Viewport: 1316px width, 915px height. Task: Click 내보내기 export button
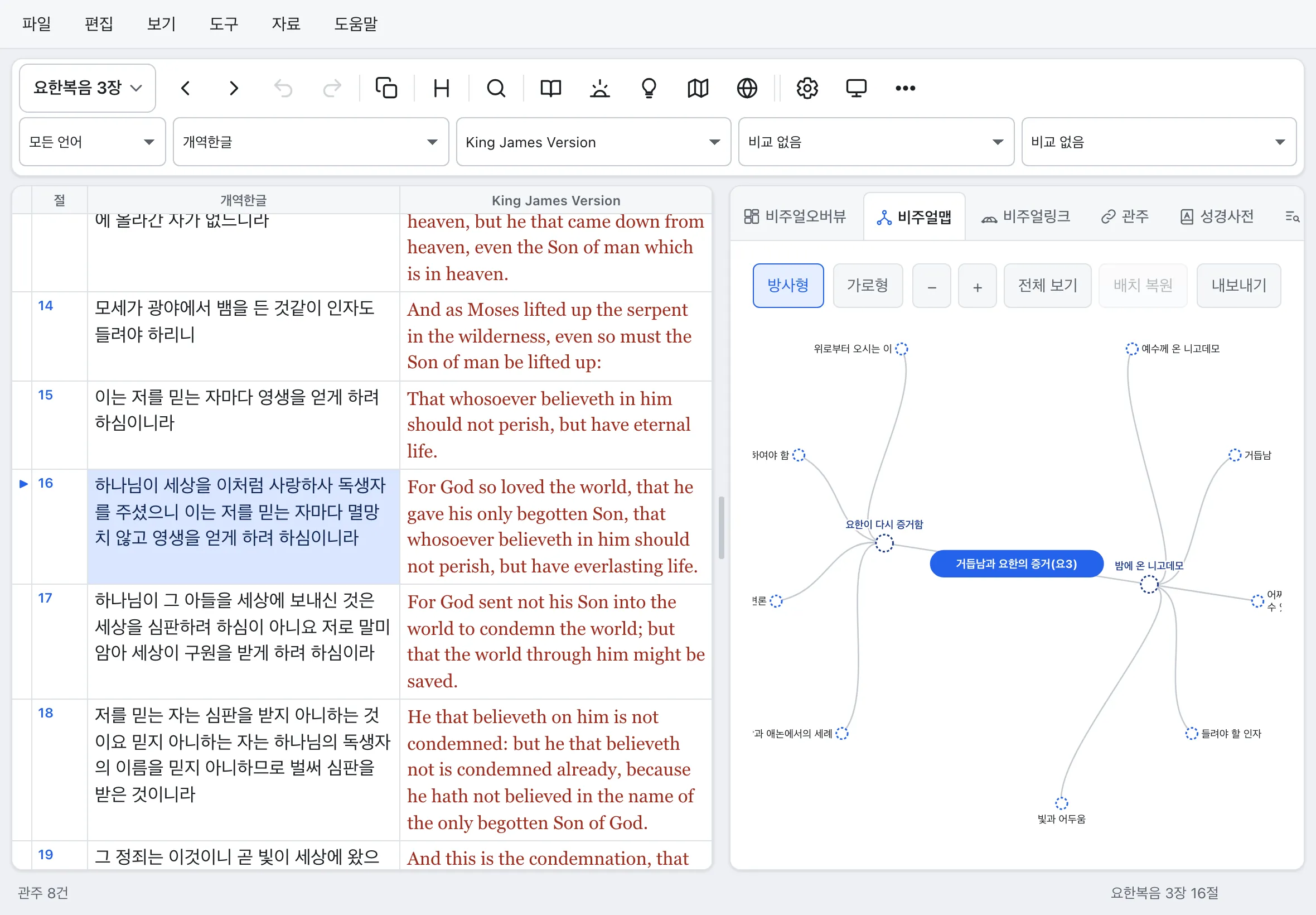coord(1238,286)
